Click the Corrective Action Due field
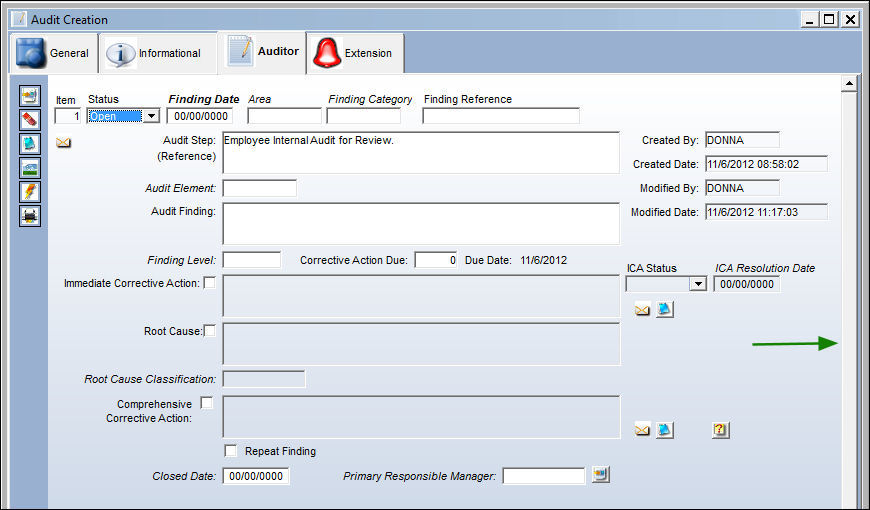This screenshot has width=870, height=510. [x=436, y=260]
